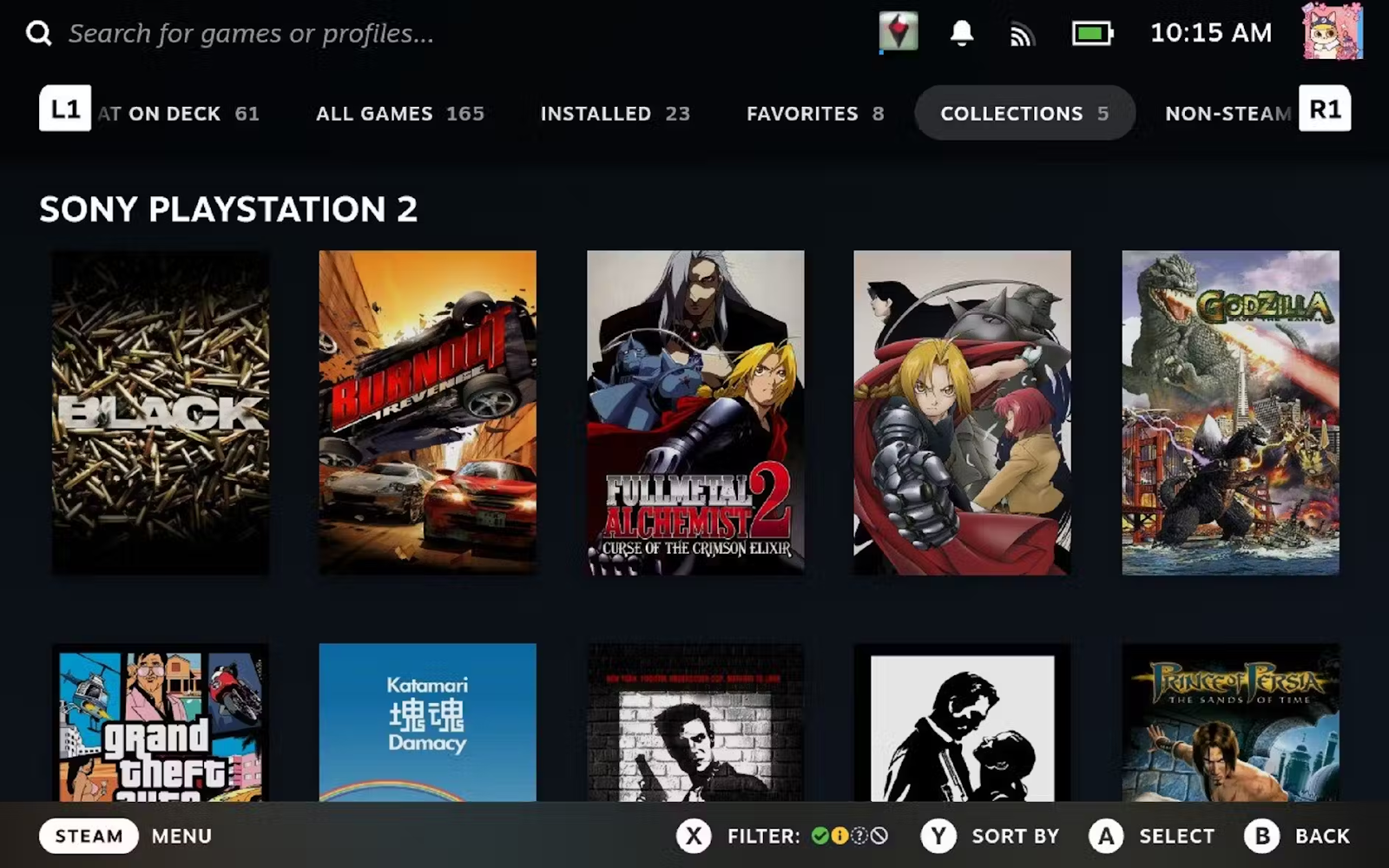Open the currently running game icon in header

[x=899, y=33]
